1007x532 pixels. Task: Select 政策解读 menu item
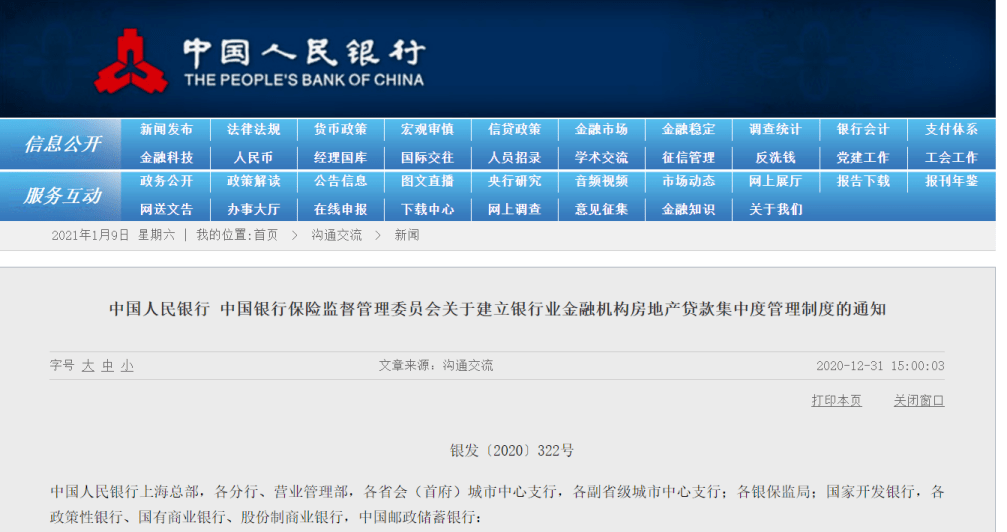click(254, 181)
